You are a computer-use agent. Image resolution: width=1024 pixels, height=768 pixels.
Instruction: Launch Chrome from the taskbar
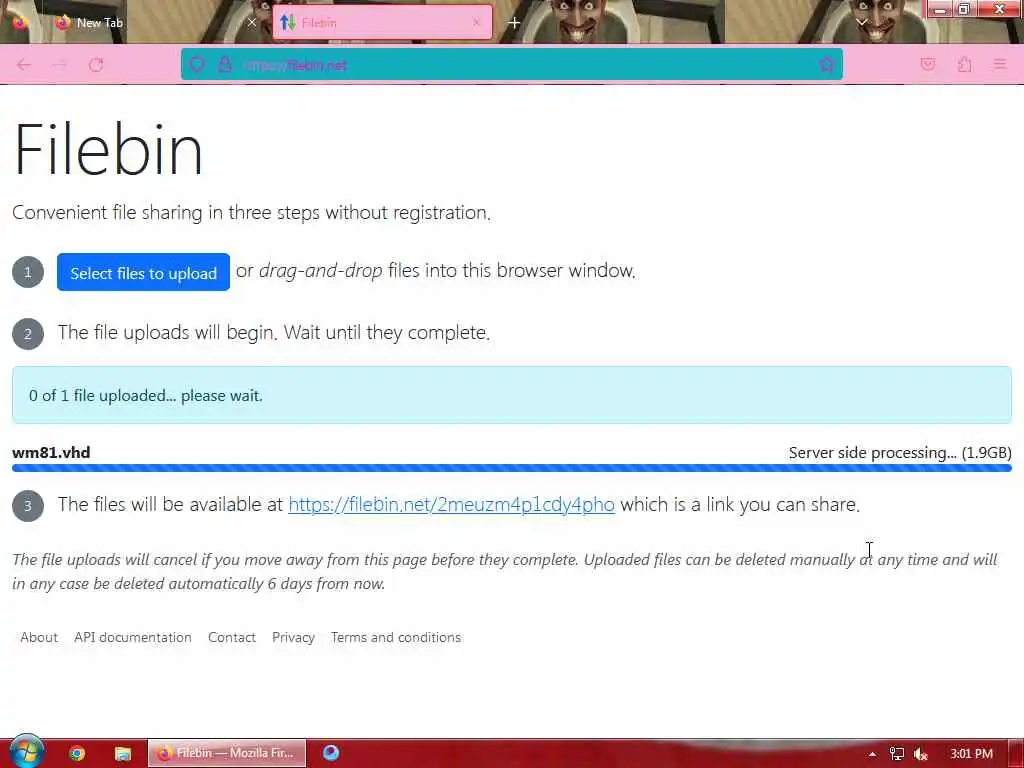pos(77,753)
